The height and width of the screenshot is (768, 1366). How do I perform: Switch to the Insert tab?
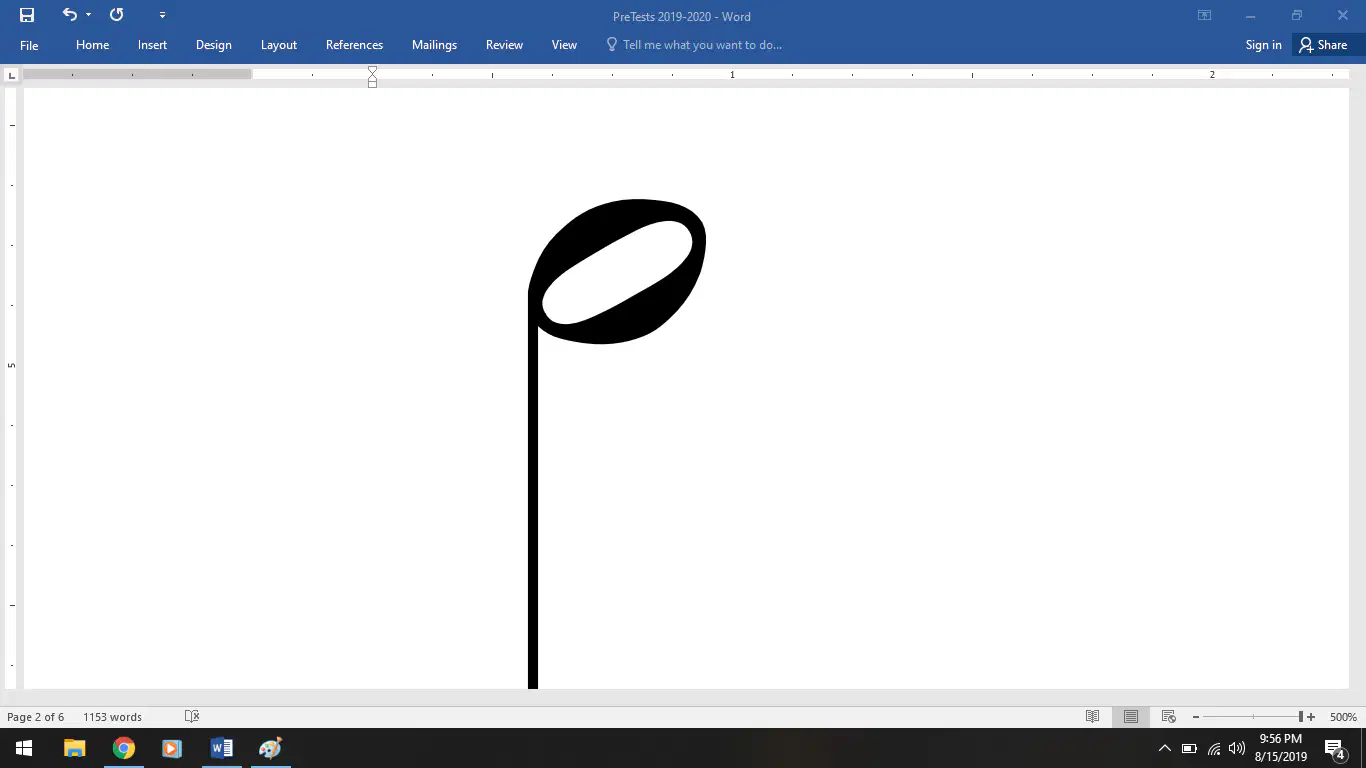click(152, 45)
